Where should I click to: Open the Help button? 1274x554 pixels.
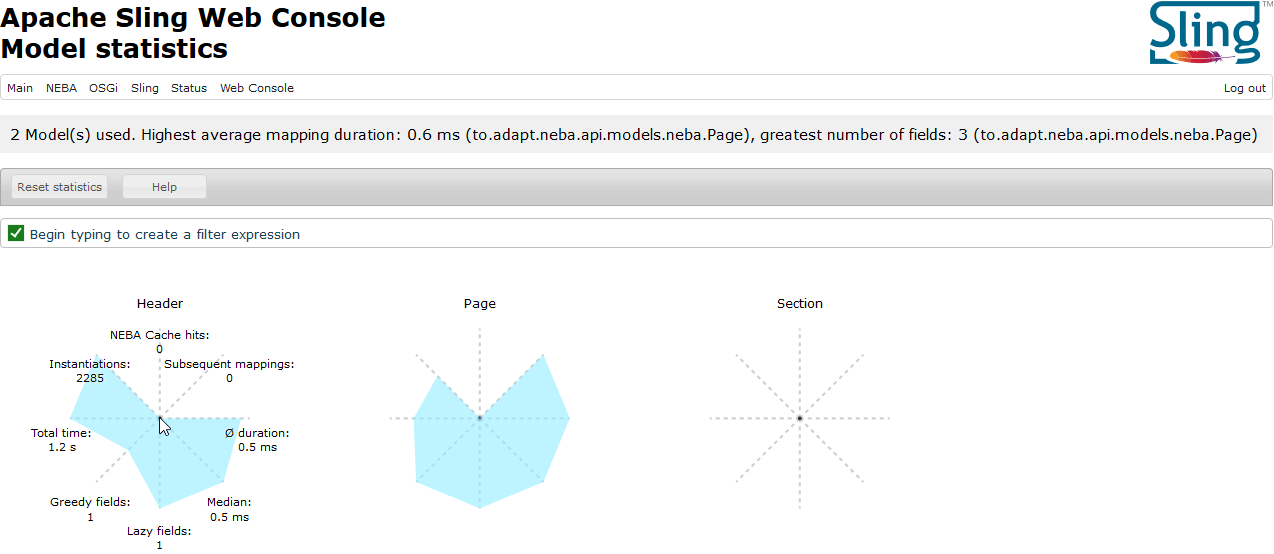pos(164,187)
